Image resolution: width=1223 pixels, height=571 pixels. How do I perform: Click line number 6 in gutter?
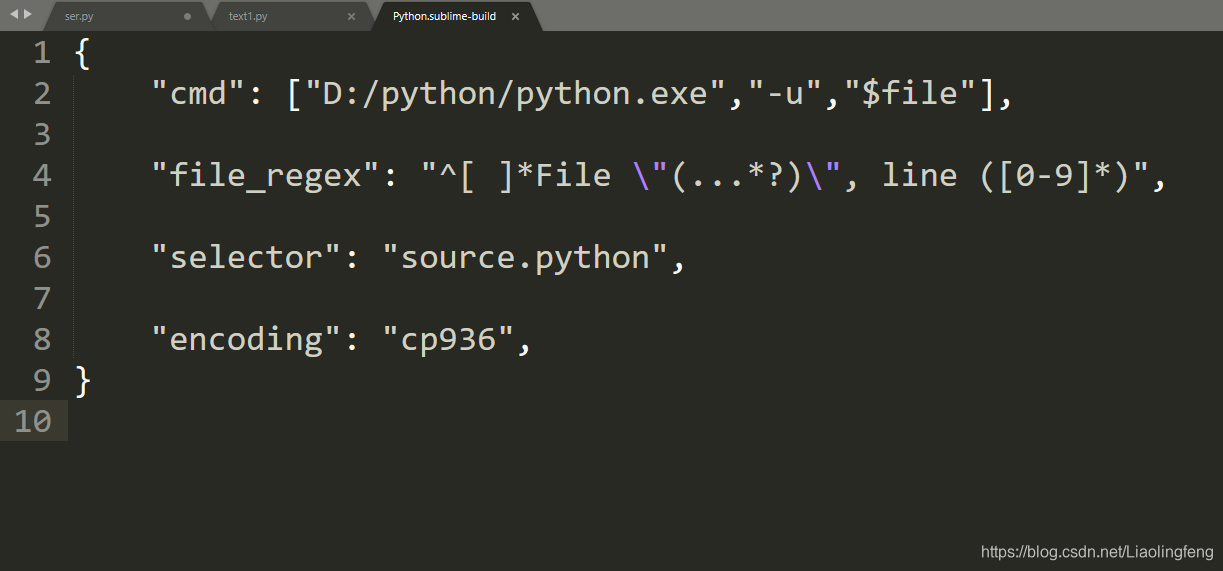(x=42, y=258)
